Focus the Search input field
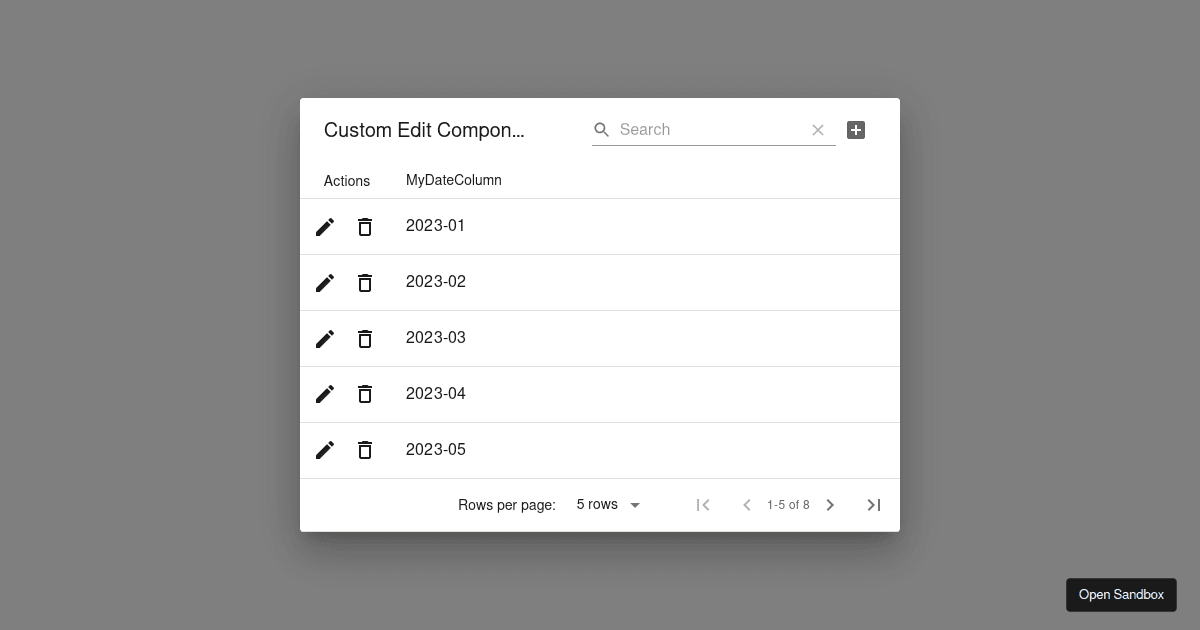This screenshot has height=630, width=1200. (709, 130)
